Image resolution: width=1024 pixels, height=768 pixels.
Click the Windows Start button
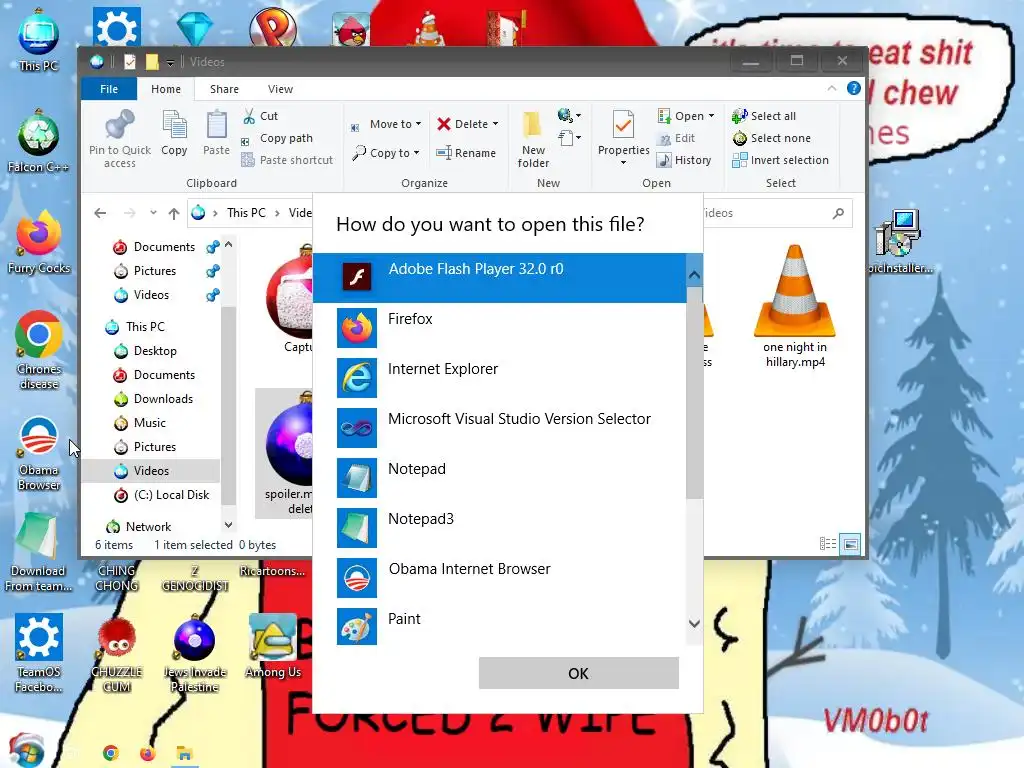[x=27, y=751]
